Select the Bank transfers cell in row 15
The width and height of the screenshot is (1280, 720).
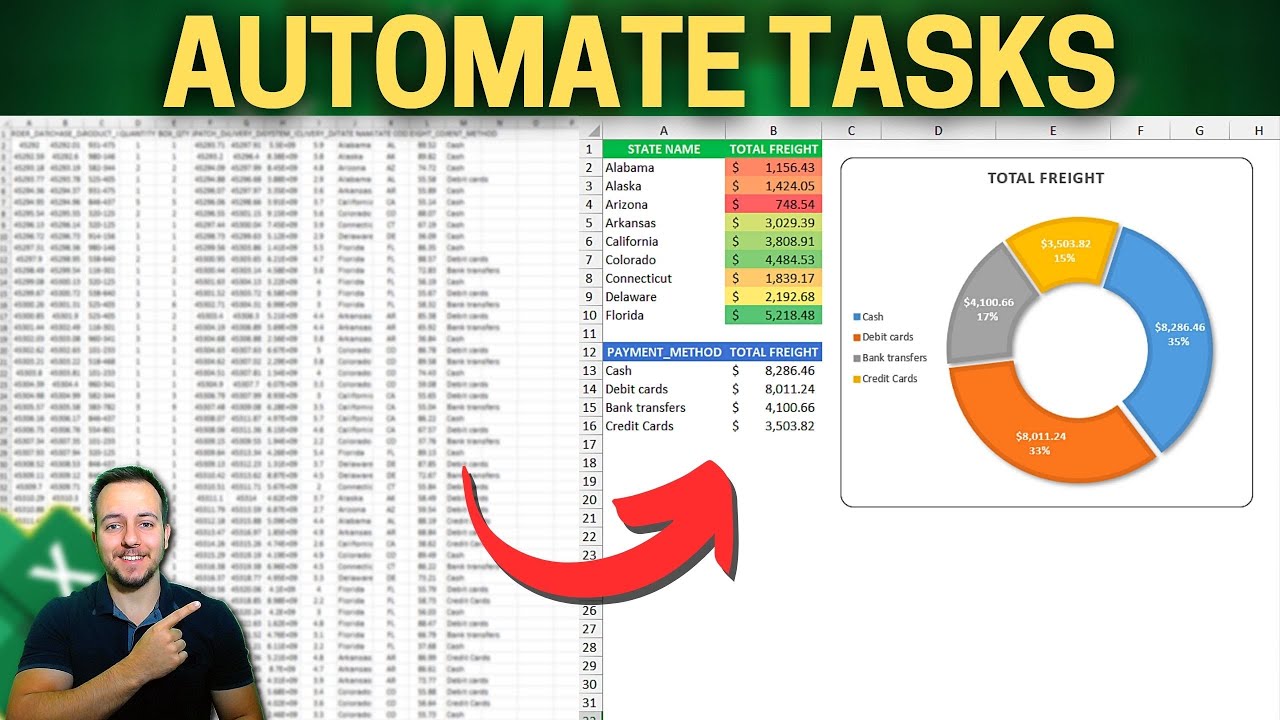pos(664,408)
